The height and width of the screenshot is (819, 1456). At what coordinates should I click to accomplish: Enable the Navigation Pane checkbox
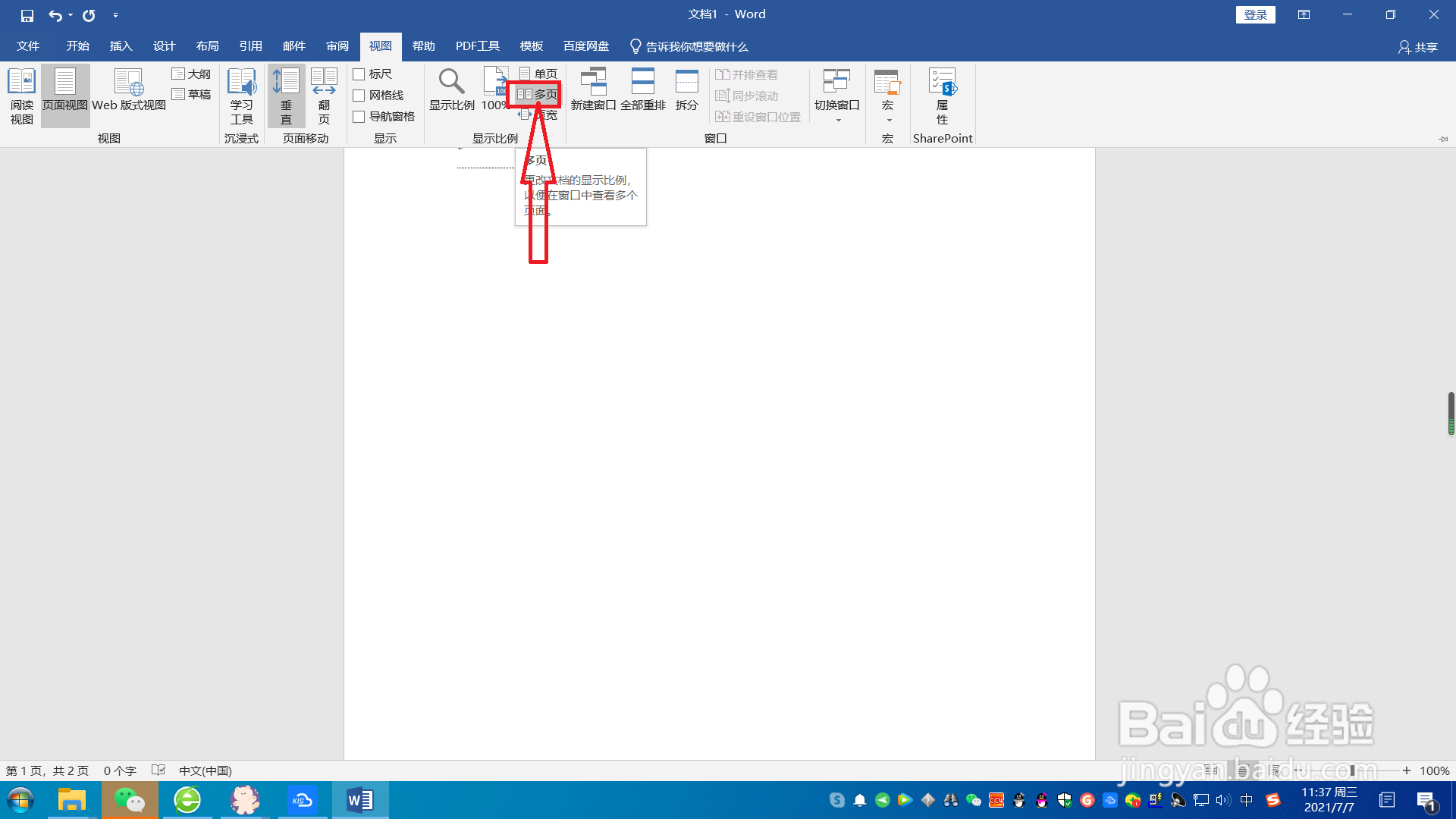[x=359, y=117]
